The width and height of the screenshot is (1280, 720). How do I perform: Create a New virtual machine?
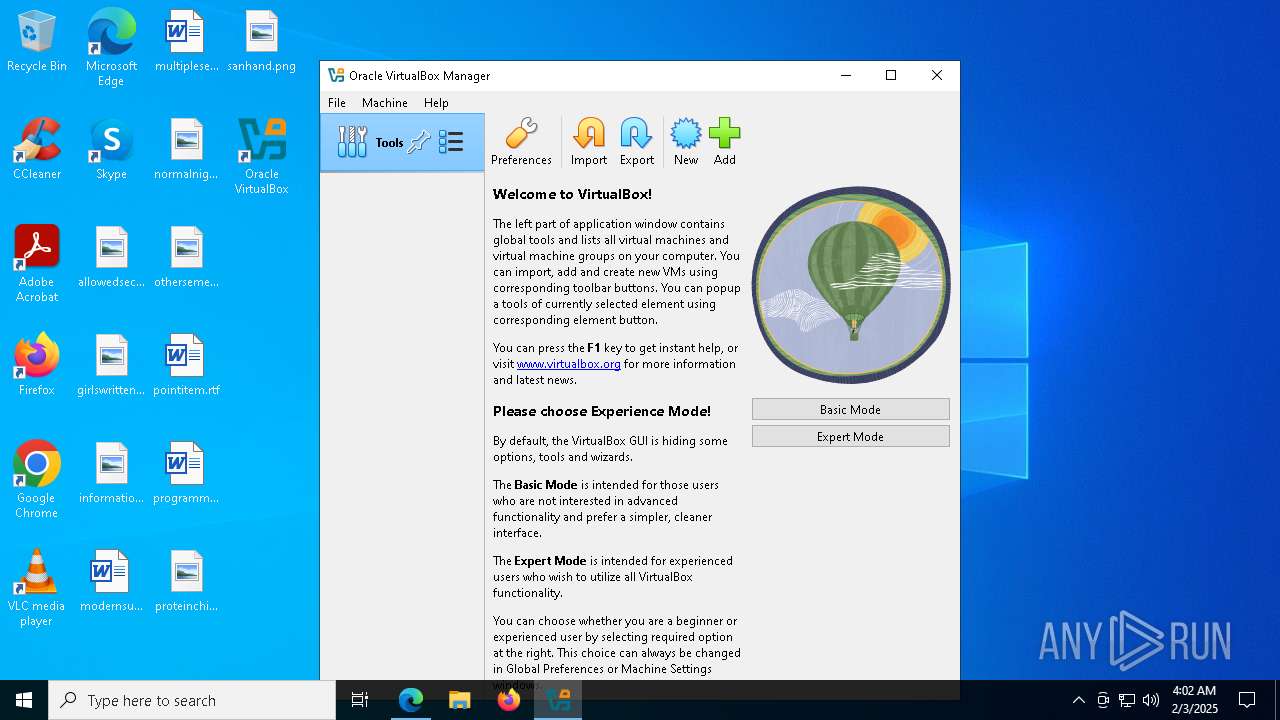tap(686, 142)
